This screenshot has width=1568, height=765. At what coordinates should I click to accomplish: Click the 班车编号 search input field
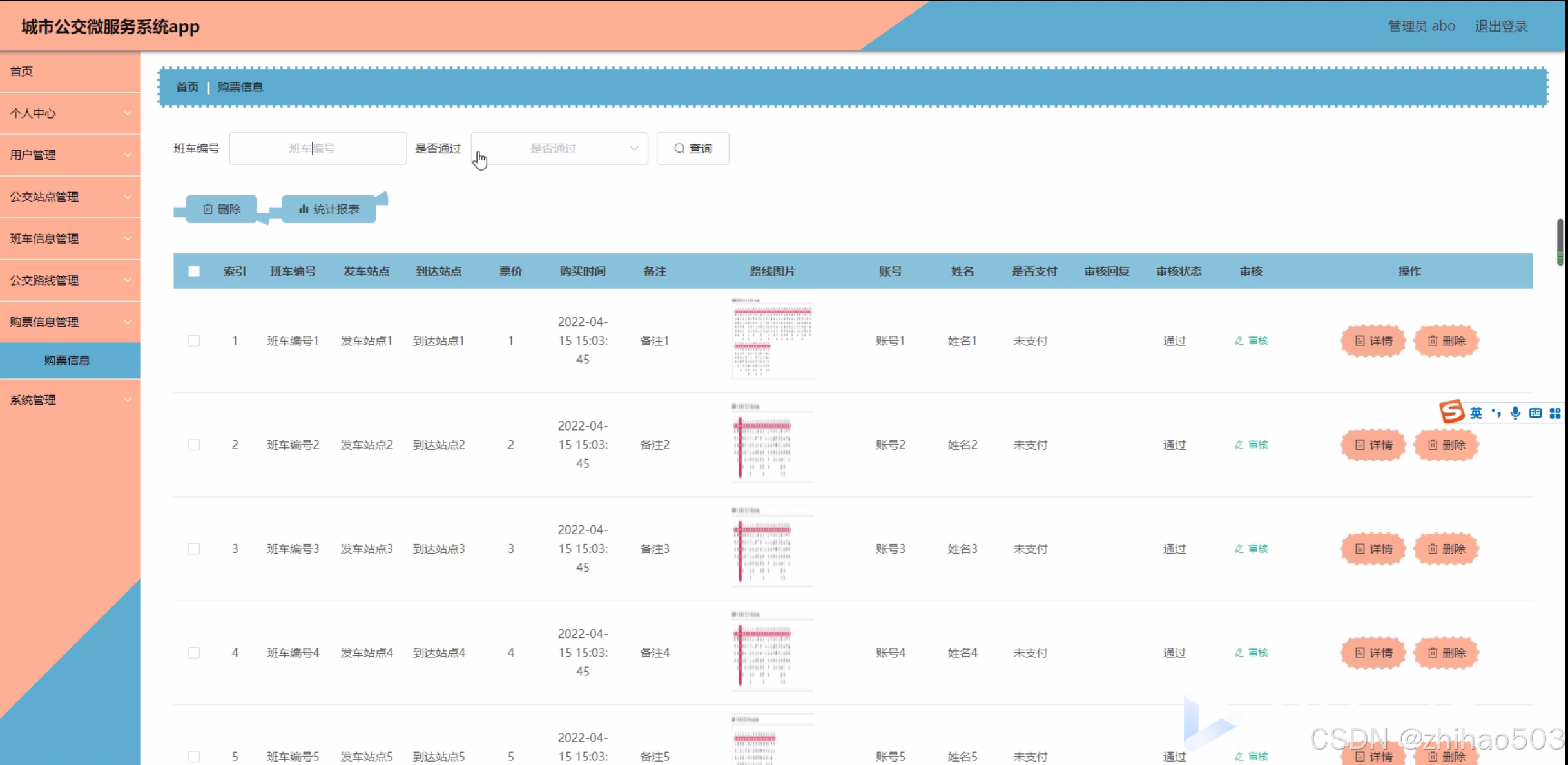(318, 149)
